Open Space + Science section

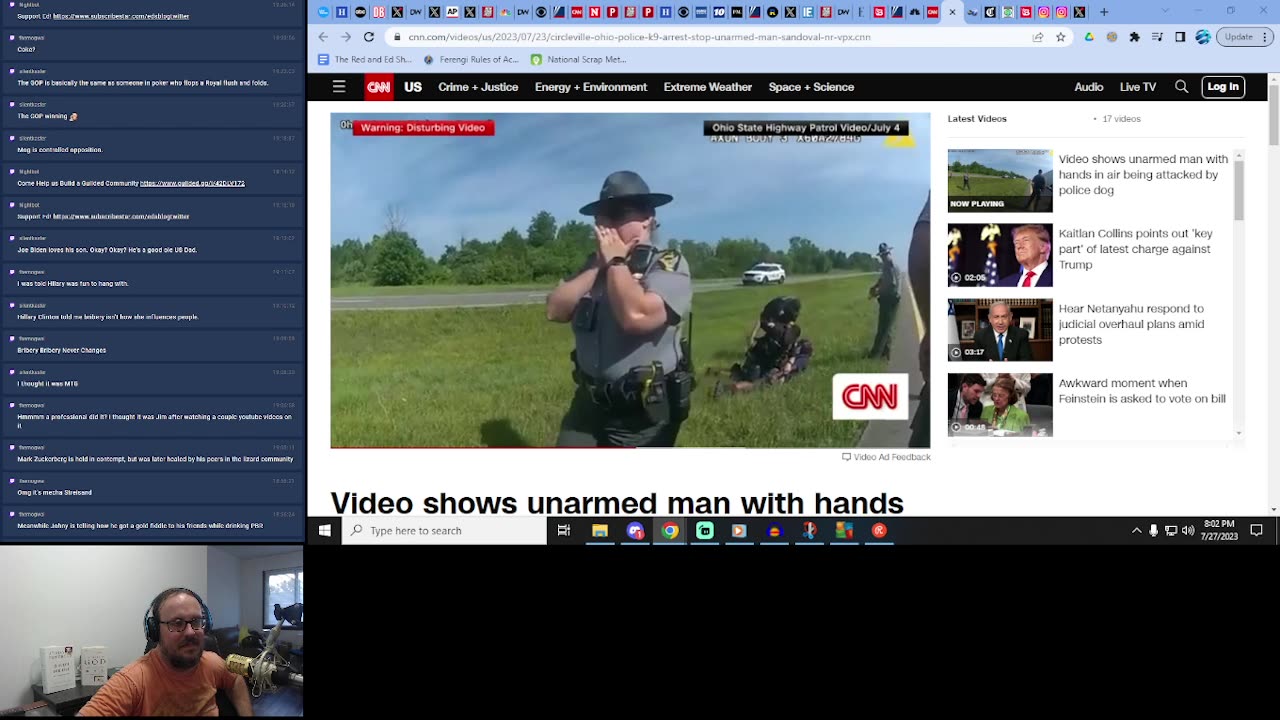[x=811, y=87]
